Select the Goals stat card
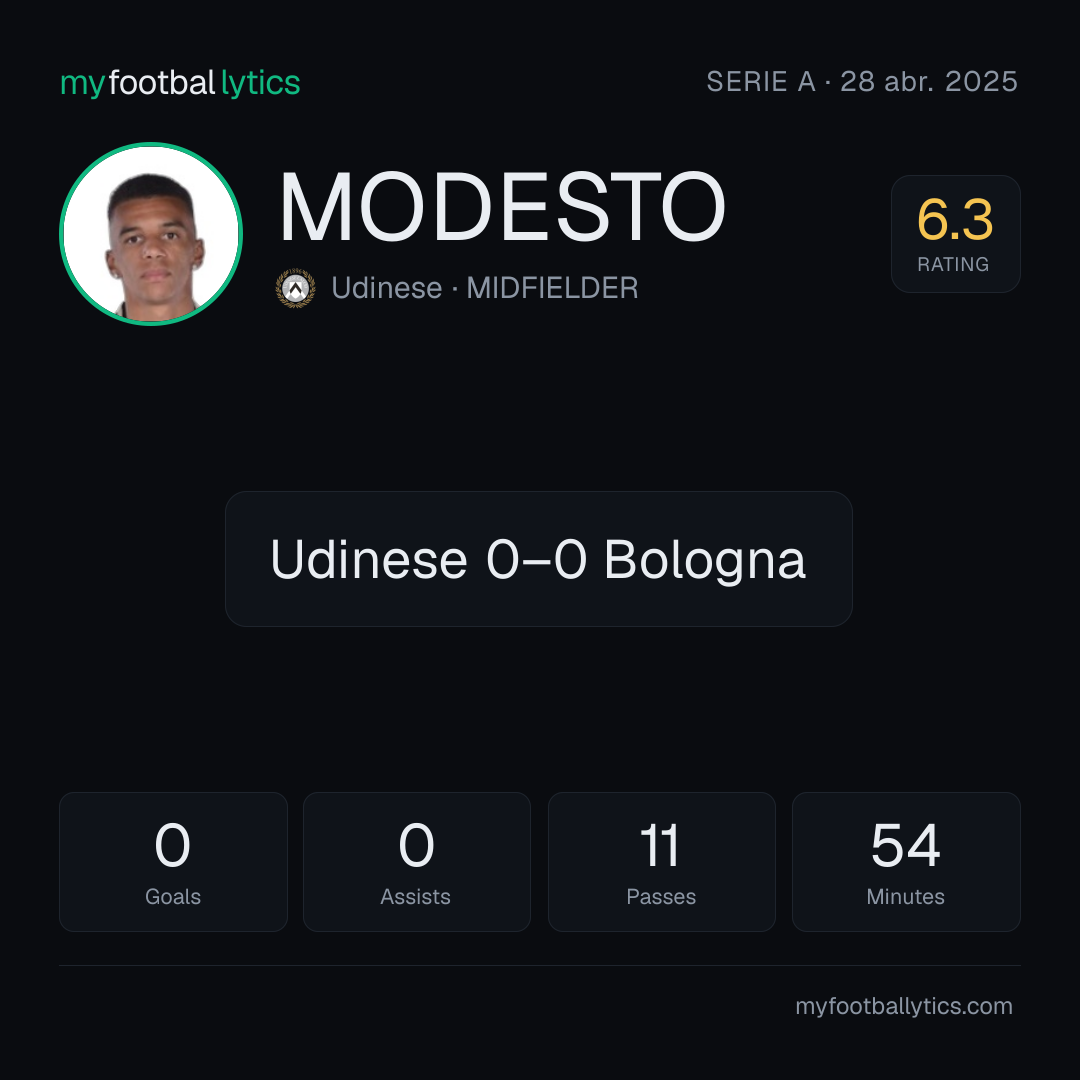The height and width of the screenshot is (1080, 1080). click(173, 862)
